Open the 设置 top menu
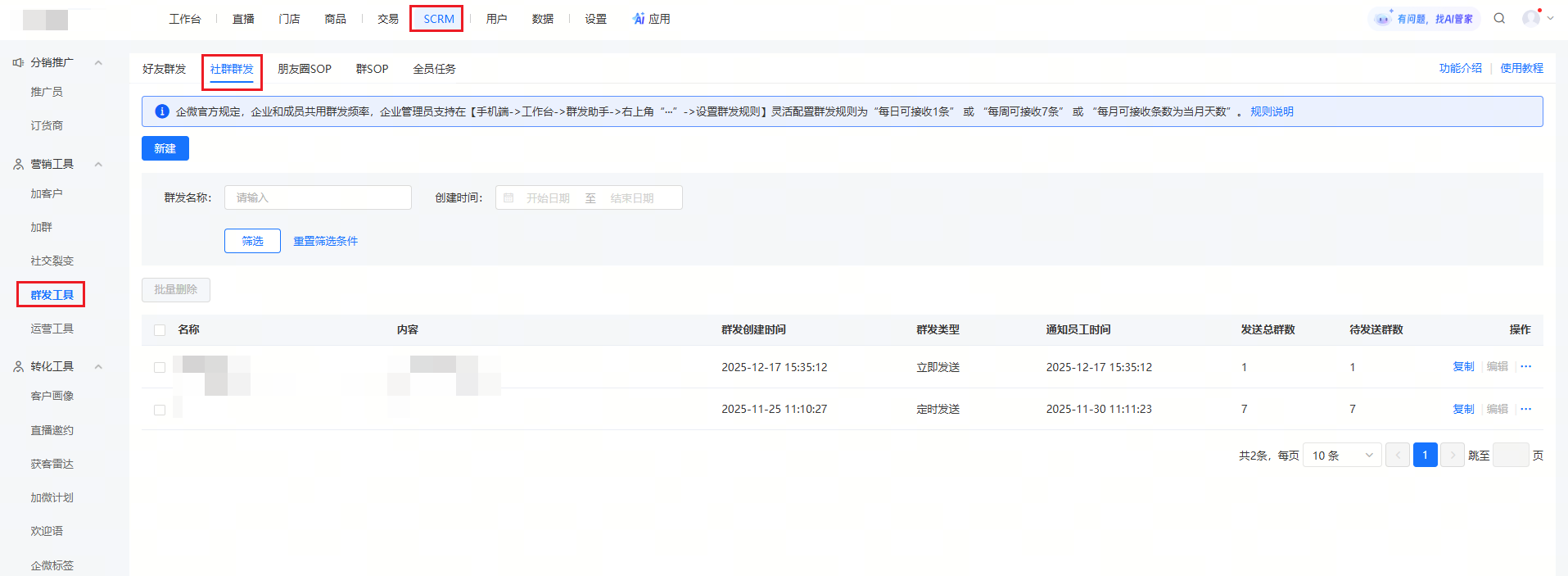This screenshot has width=1568, height=576. click(595, 19)
